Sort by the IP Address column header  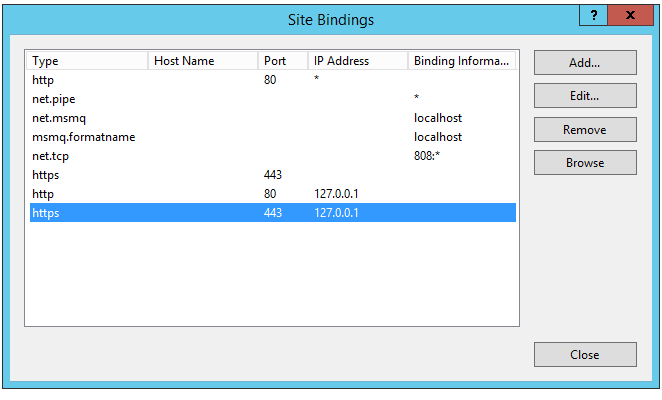(357, 61)
